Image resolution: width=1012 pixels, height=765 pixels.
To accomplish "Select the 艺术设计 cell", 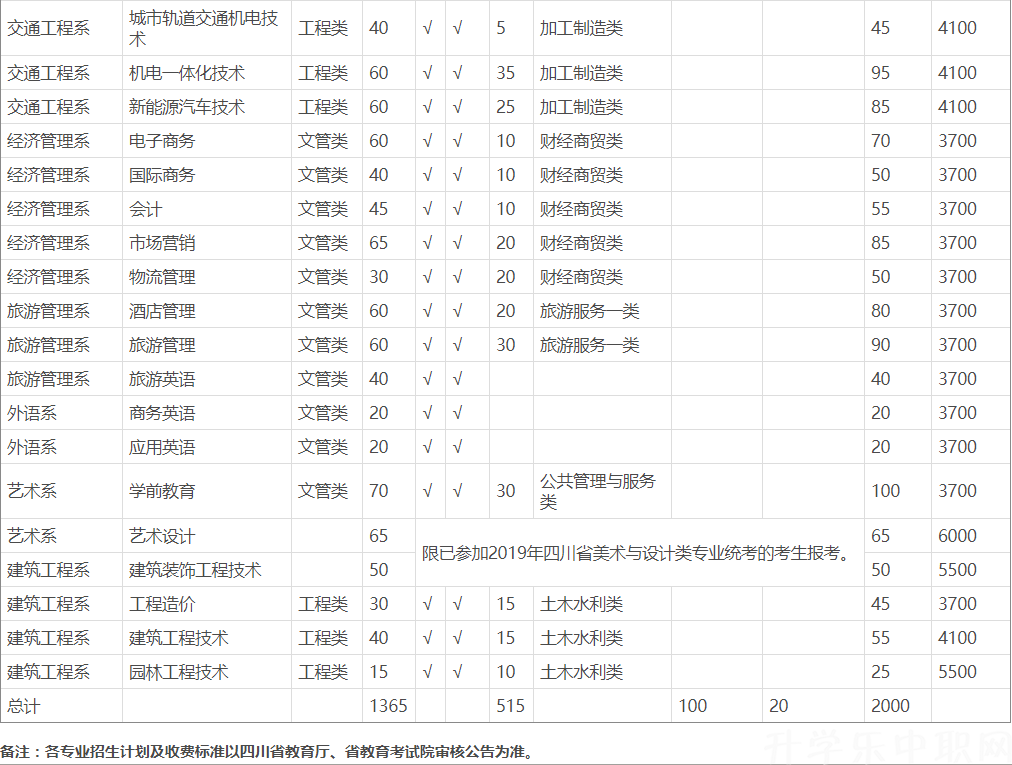I will tap(207, 536).
